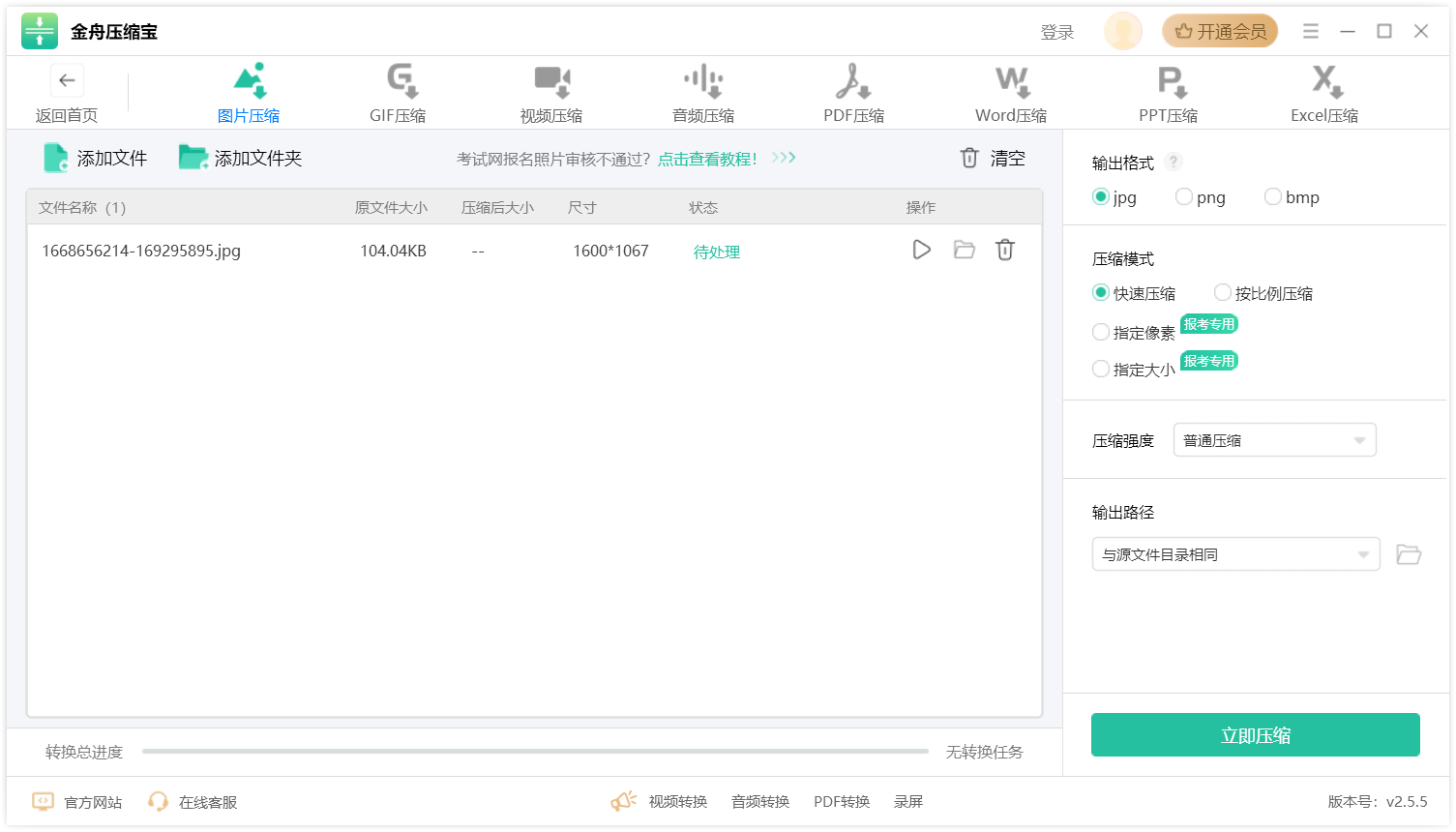Select 快速压缩 compression mode
The height and width of the screenshot is (832, 1456).
coord(1100,292)
